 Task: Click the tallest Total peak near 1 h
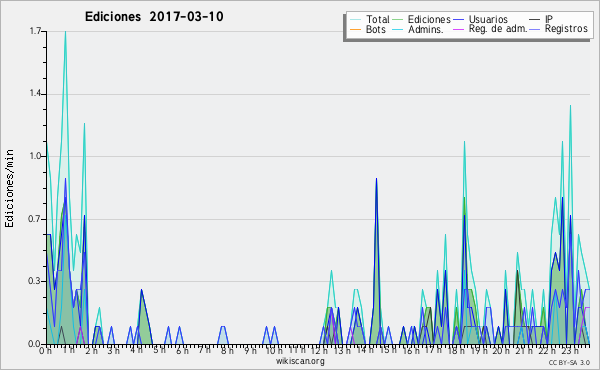(65, 32)
